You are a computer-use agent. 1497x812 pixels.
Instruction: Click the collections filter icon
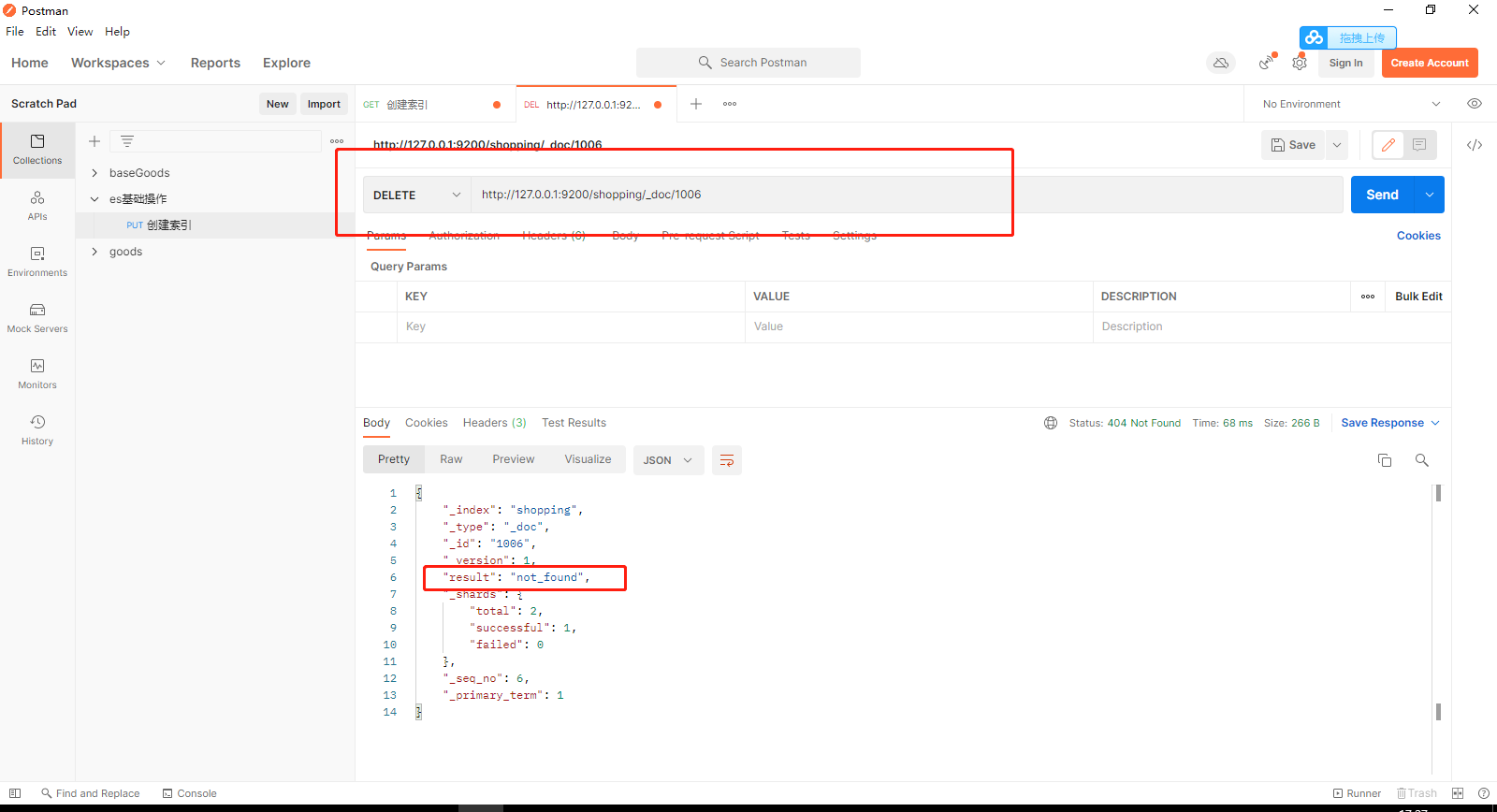127,141
